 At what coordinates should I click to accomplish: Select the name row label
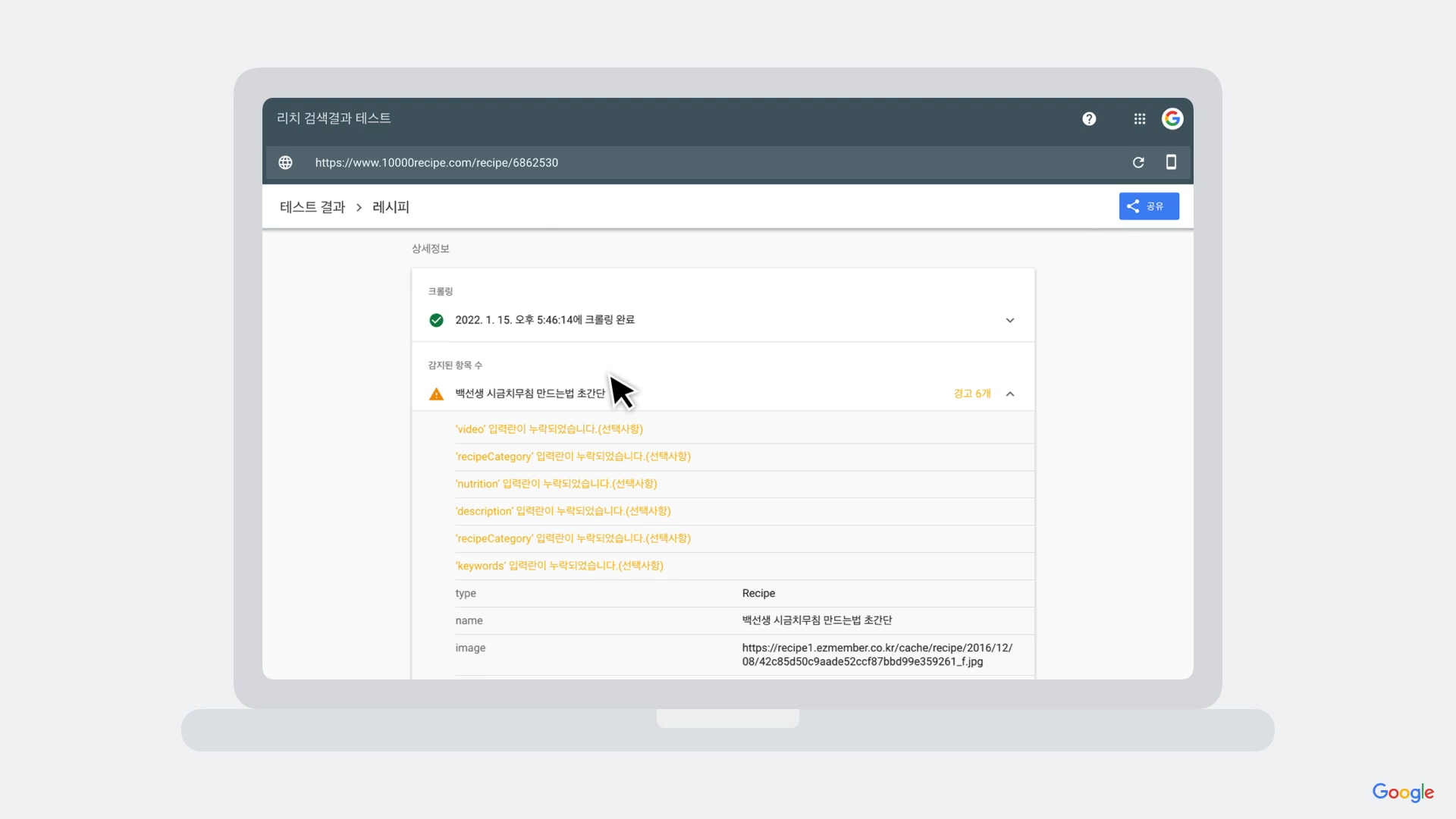tap(469, 620)
